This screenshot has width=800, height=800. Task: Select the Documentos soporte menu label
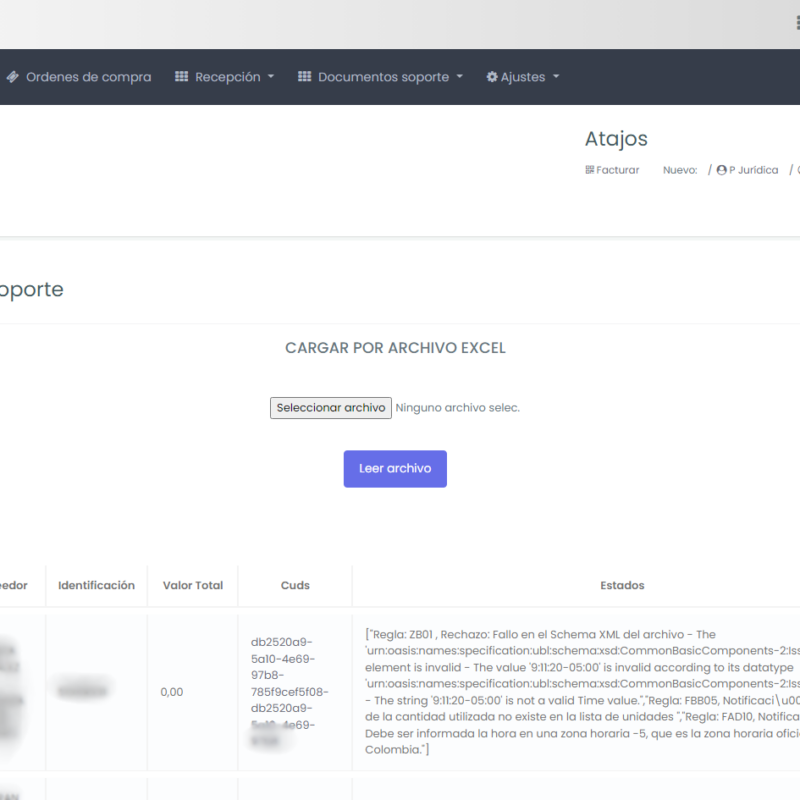[x=383, y=77]
